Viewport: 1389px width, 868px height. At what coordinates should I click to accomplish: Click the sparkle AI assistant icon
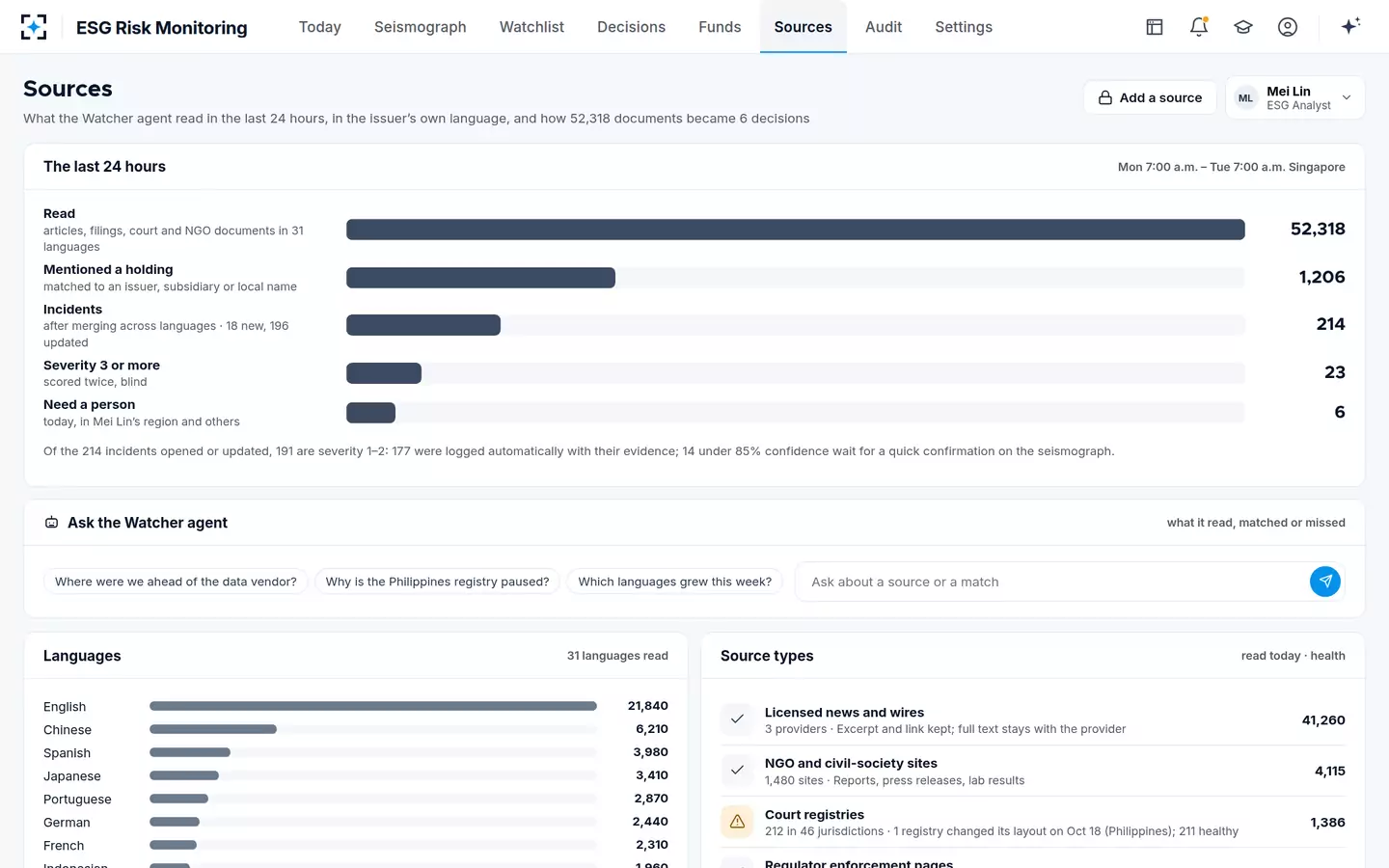point(1350,26)
